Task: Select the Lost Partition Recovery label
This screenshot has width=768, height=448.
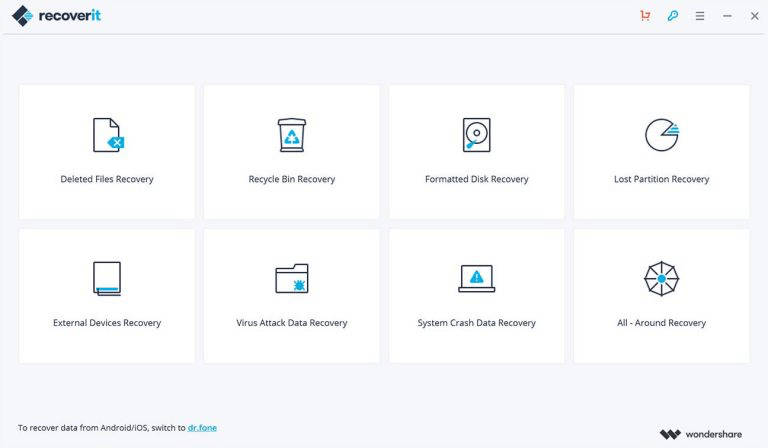Action: [x=662, y=179]
